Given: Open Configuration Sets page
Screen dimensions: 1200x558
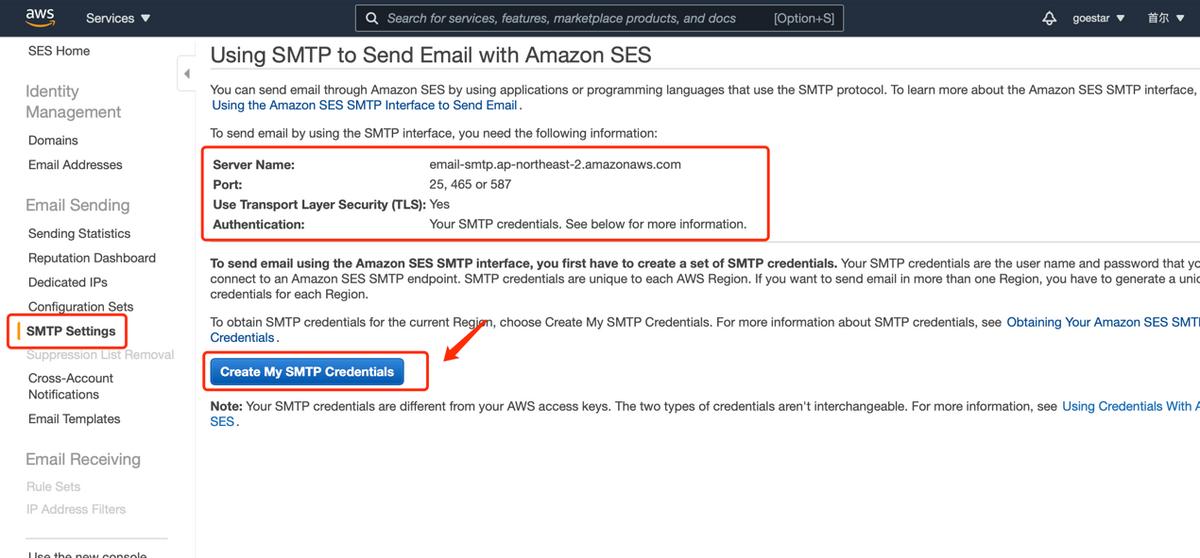Looking at the screenshot, I should [x=80, y=307].
